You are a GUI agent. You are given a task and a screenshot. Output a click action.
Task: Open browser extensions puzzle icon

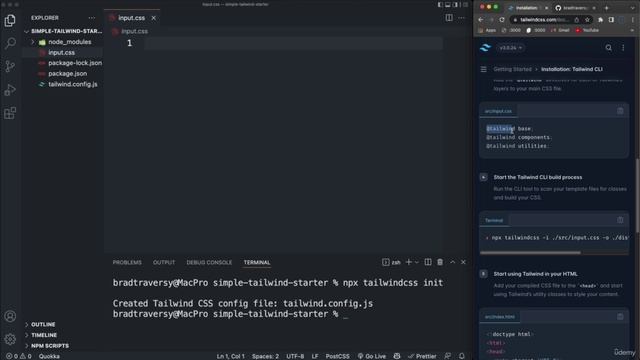pos(600,20)
